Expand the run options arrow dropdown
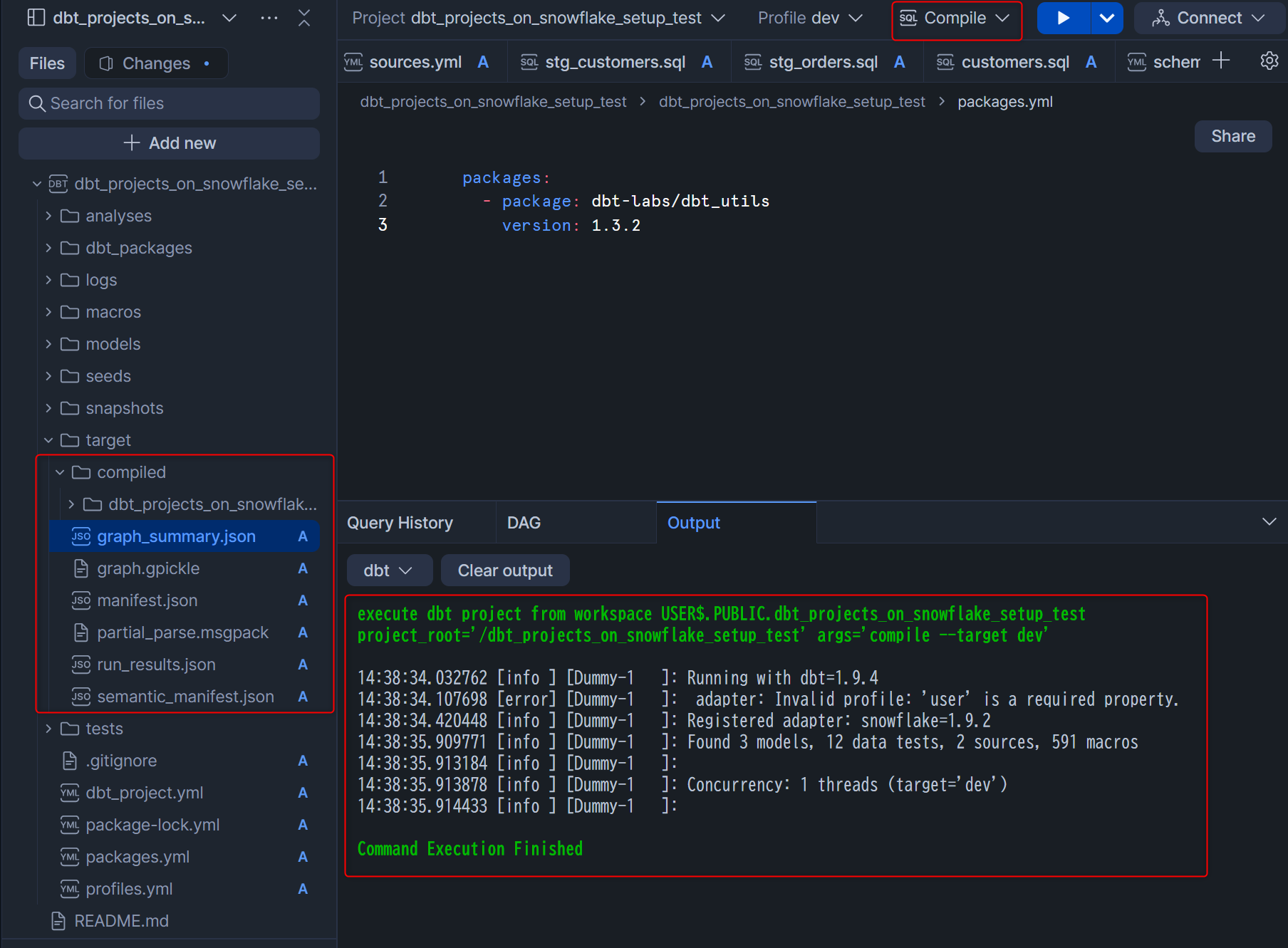This screenshot has height=948, width=1288. (x=1106, y=19)
